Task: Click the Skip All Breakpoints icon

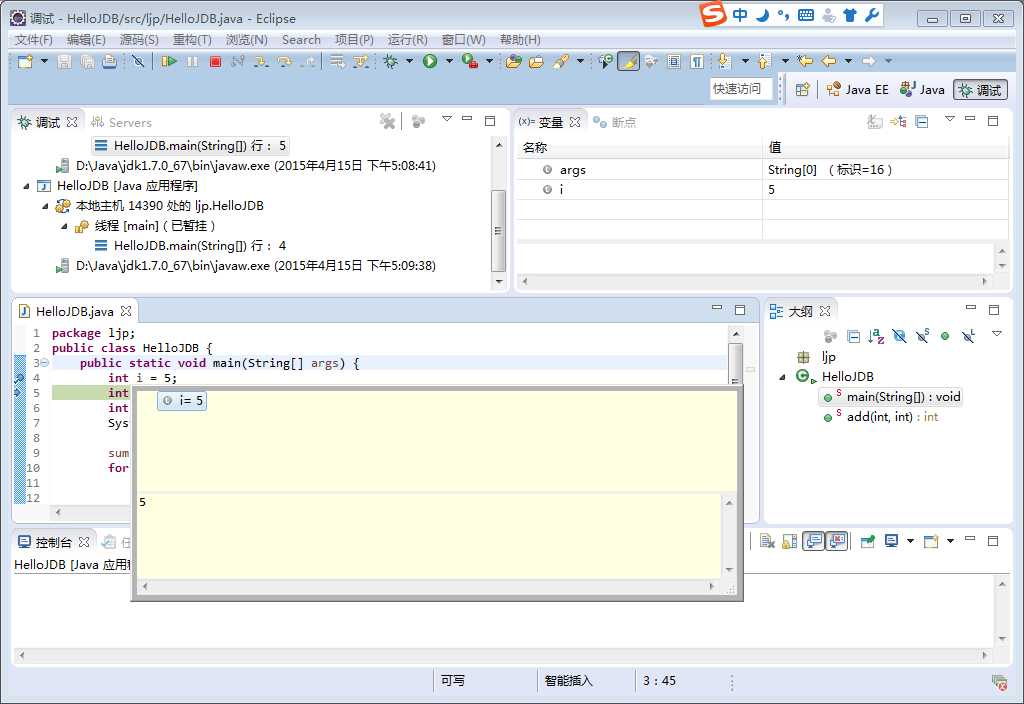Action: click(138, 61)
